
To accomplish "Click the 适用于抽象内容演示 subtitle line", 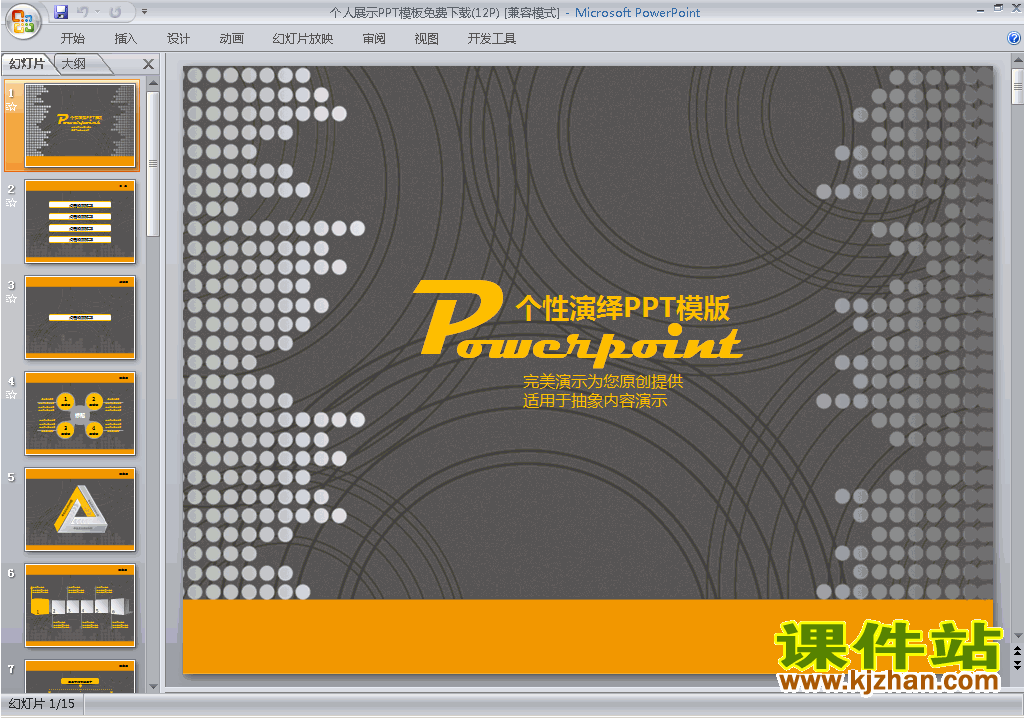I will coord(595,400).
